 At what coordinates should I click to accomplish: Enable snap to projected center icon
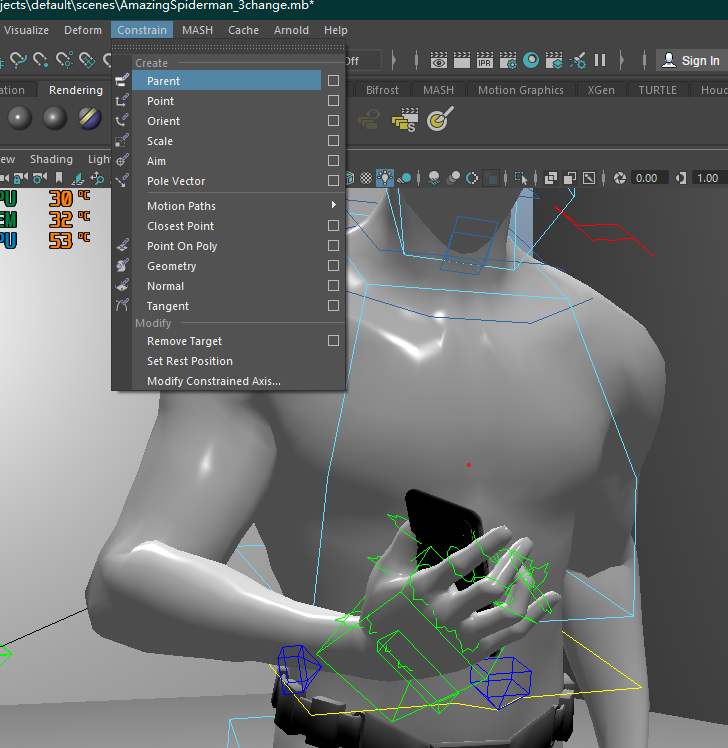pyautogui.click(x=64, y=60)
